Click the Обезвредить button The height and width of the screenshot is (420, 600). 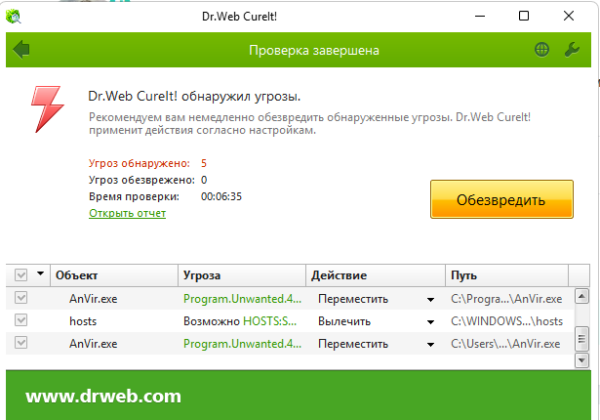(502, 199)
